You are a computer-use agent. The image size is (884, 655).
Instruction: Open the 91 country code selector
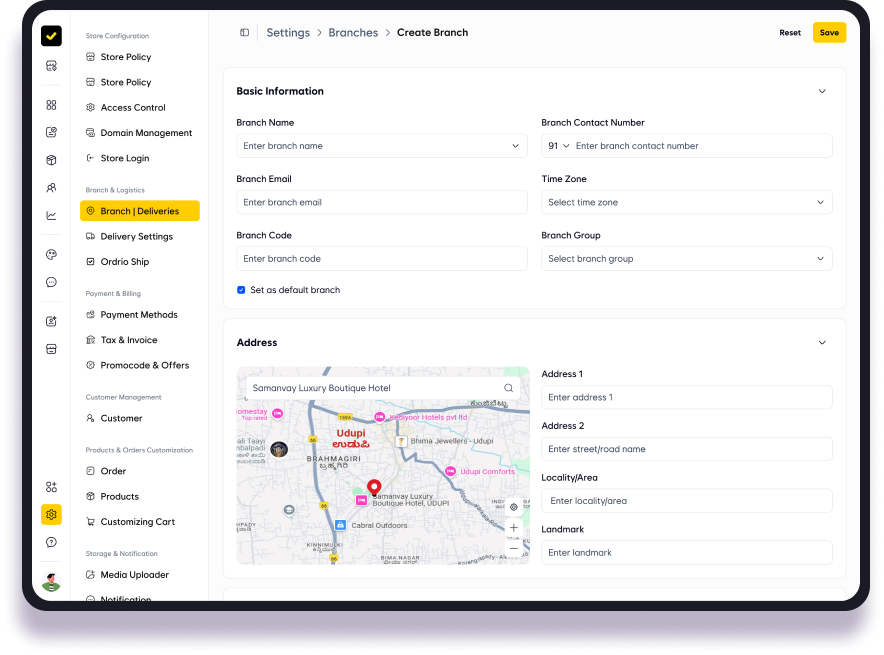pos(557,146)
